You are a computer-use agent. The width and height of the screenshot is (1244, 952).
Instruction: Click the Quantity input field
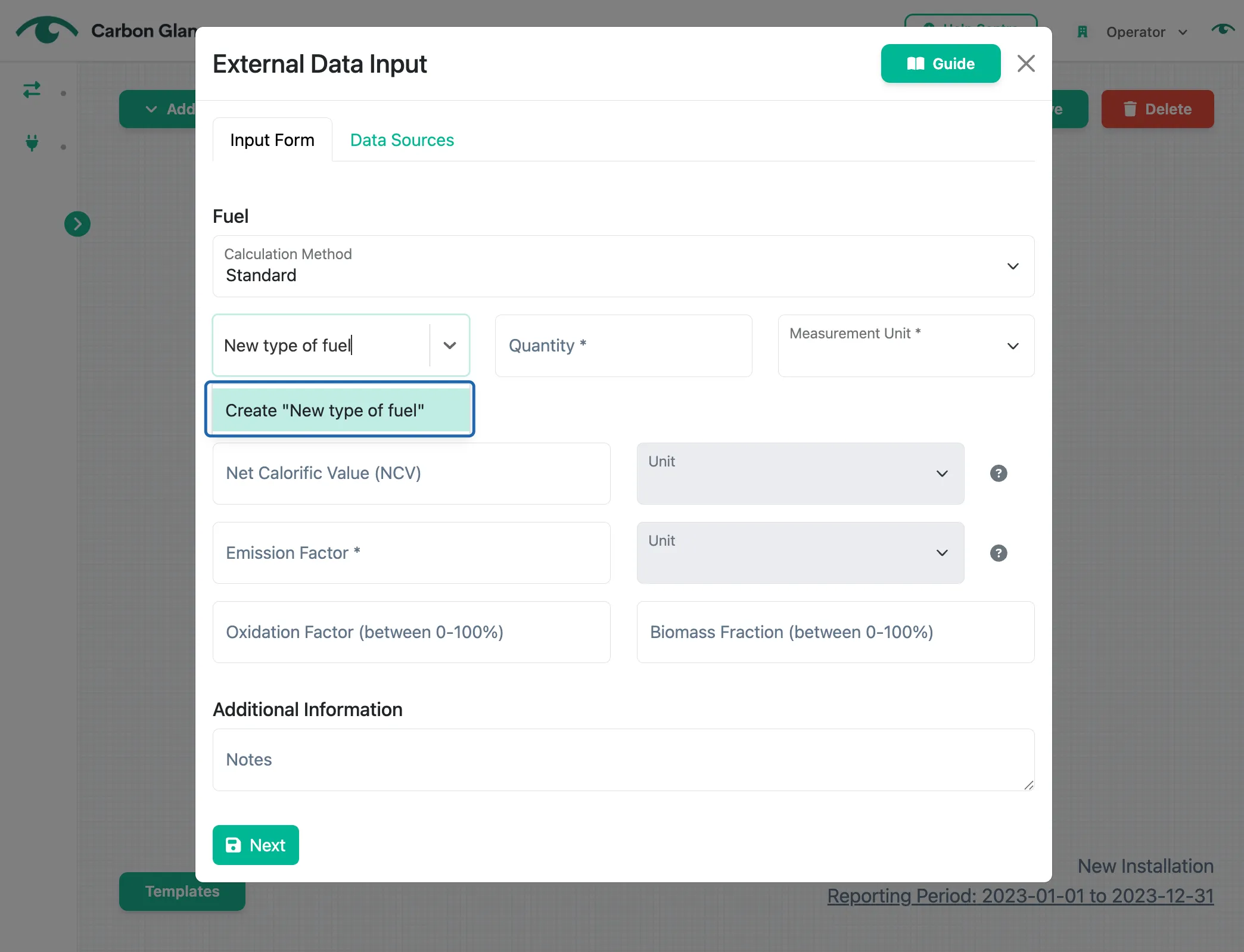click(x=623, y=346)
